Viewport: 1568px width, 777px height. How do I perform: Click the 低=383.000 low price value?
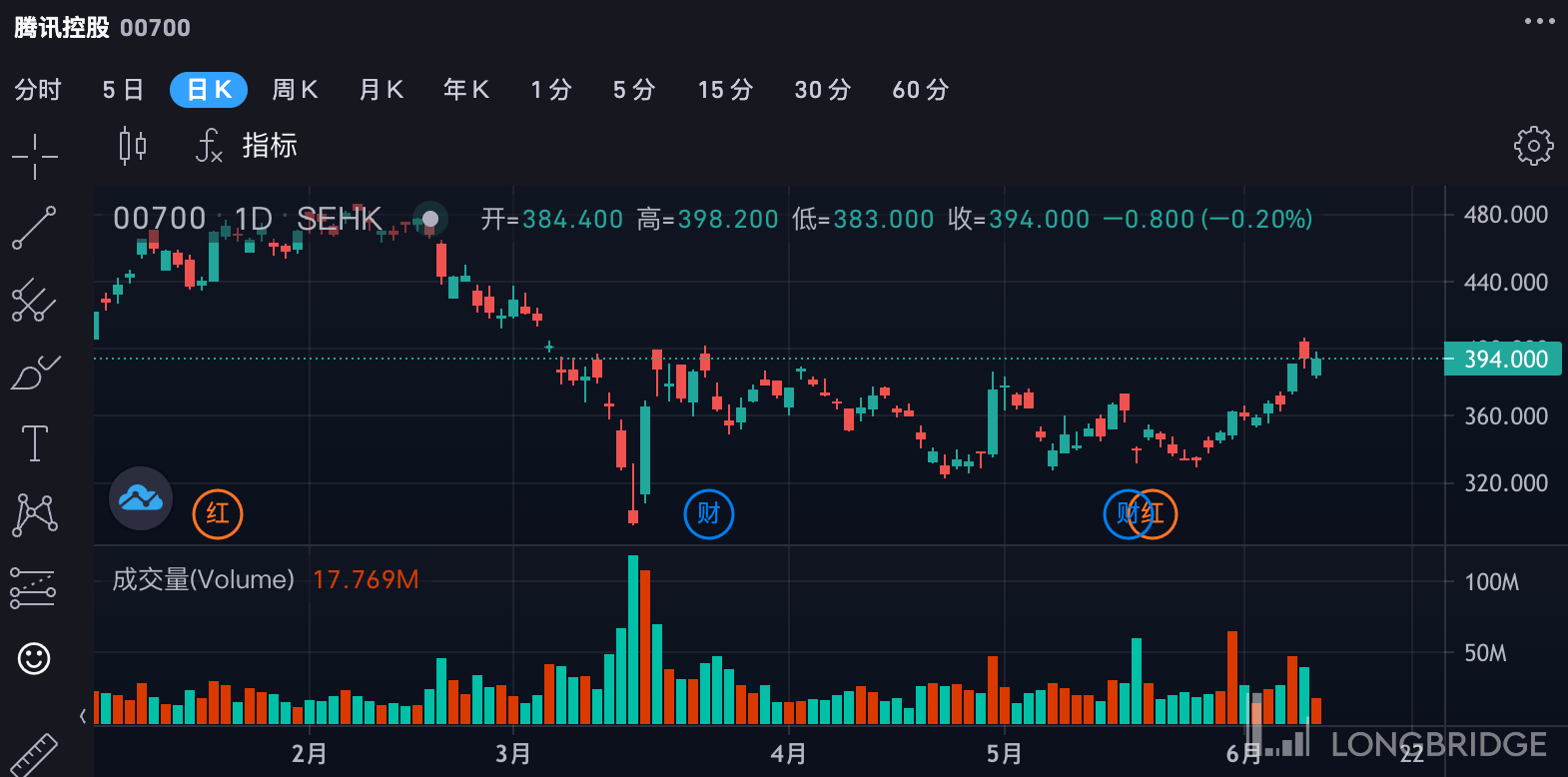(863, 219)
